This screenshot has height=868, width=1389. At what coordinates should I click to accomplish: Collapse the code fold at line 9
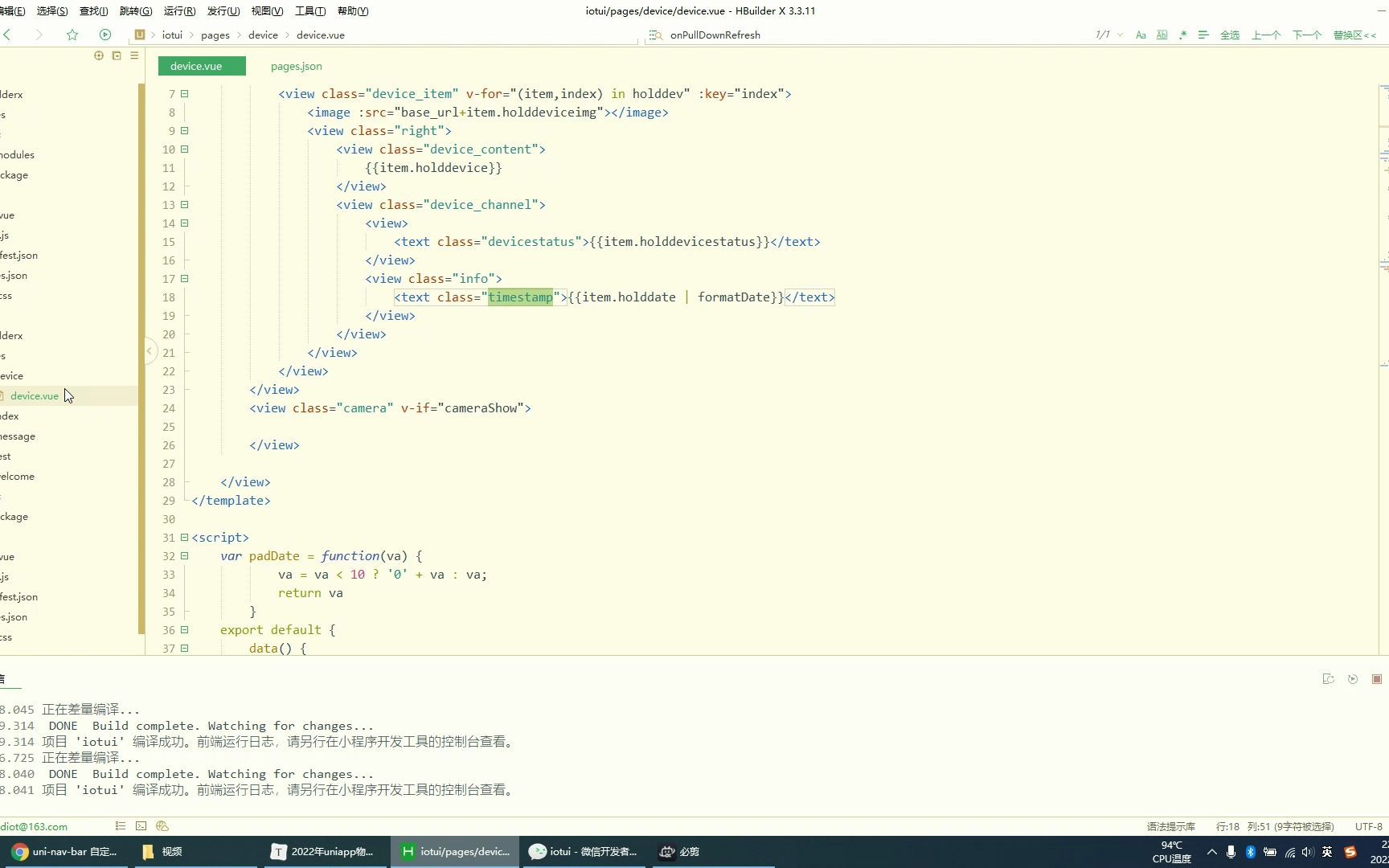point(184,131)
